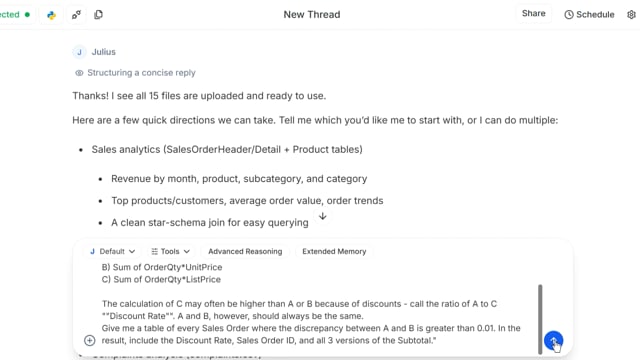
Task: Click the eye icon near Structuring reply
Action: tap(79, 73)
